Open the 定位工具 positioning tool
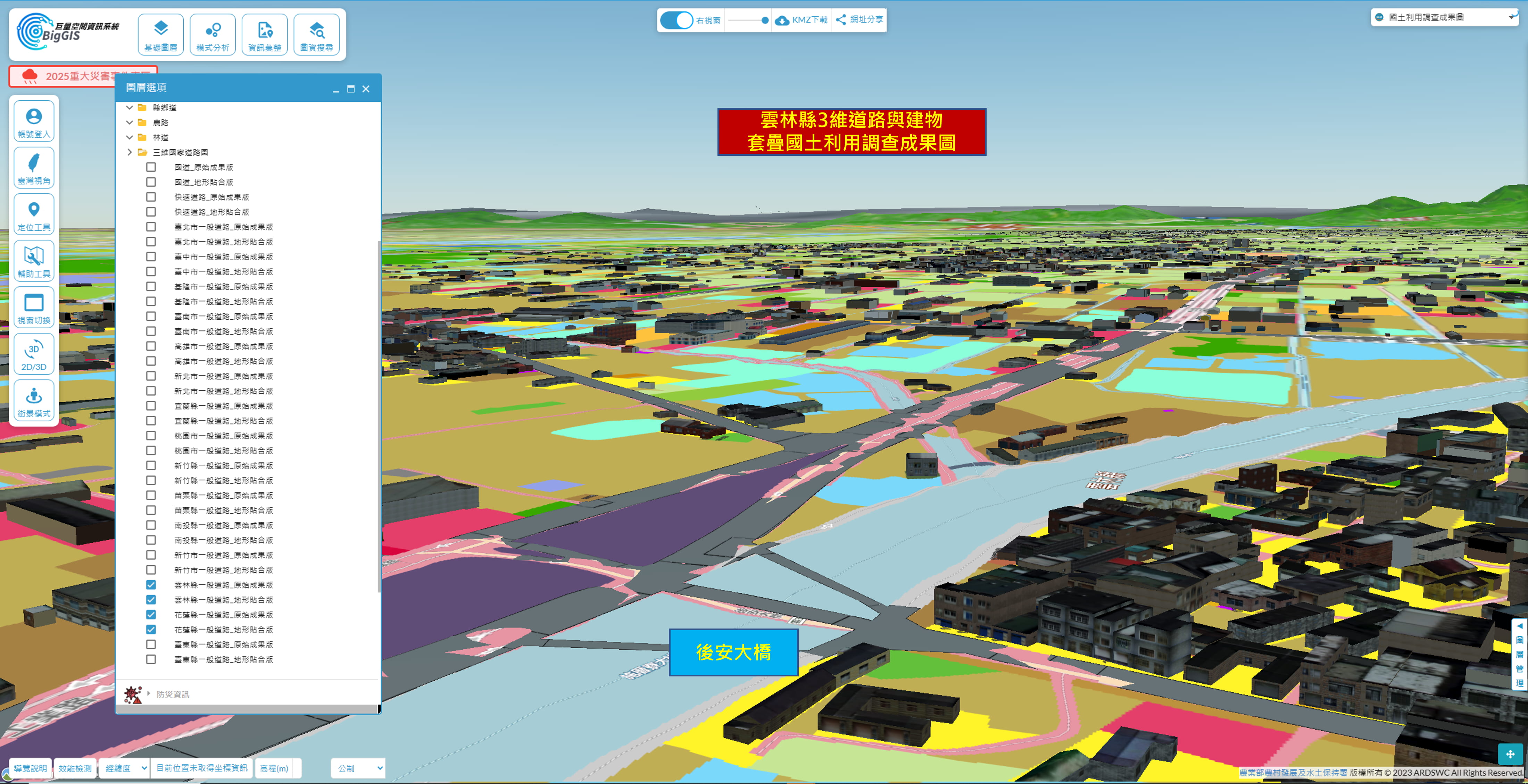Screen dimensions: 1528x784 tap(34, 214)
